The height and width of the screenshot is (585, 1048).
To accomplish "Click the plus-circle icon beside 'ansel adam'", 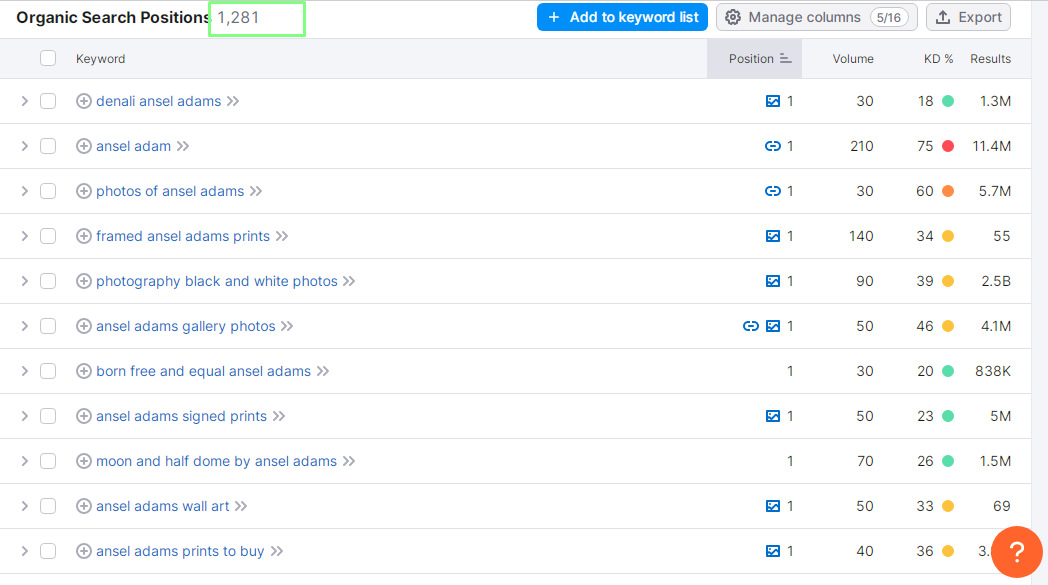I will (84, 146).
